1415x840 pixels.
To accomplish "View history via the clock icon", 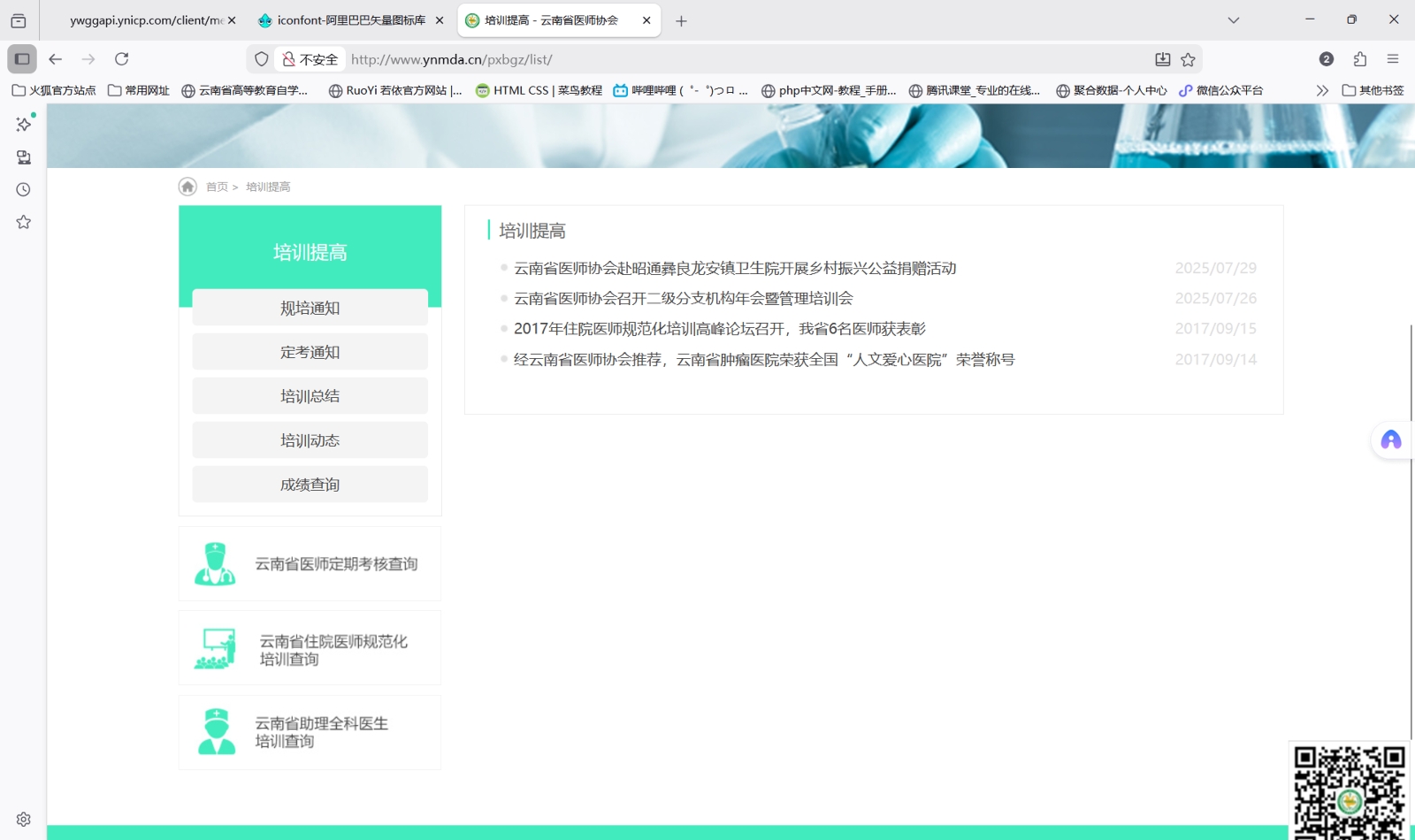I will point(23,188).
